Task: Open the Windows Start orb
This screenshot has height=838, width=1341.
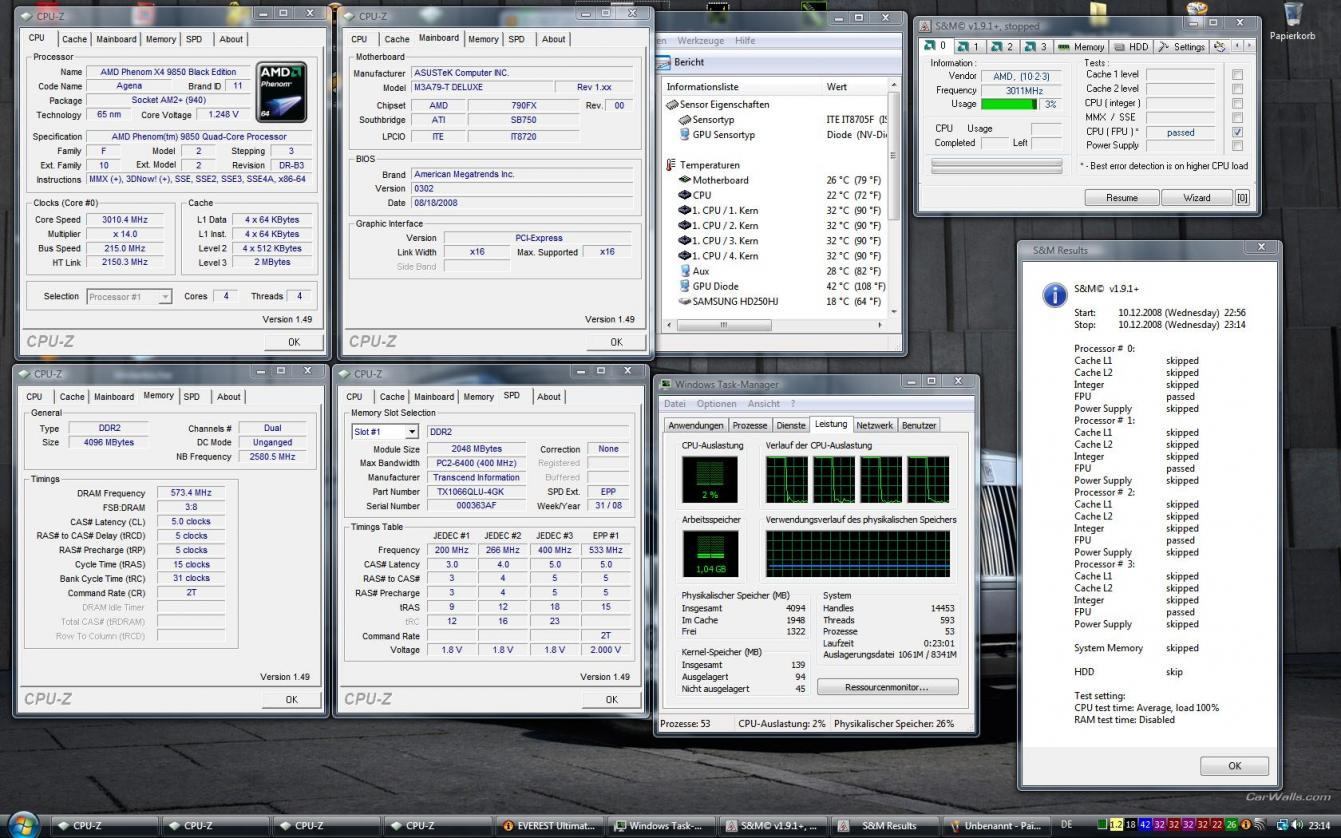Action: tap(21, 824)
